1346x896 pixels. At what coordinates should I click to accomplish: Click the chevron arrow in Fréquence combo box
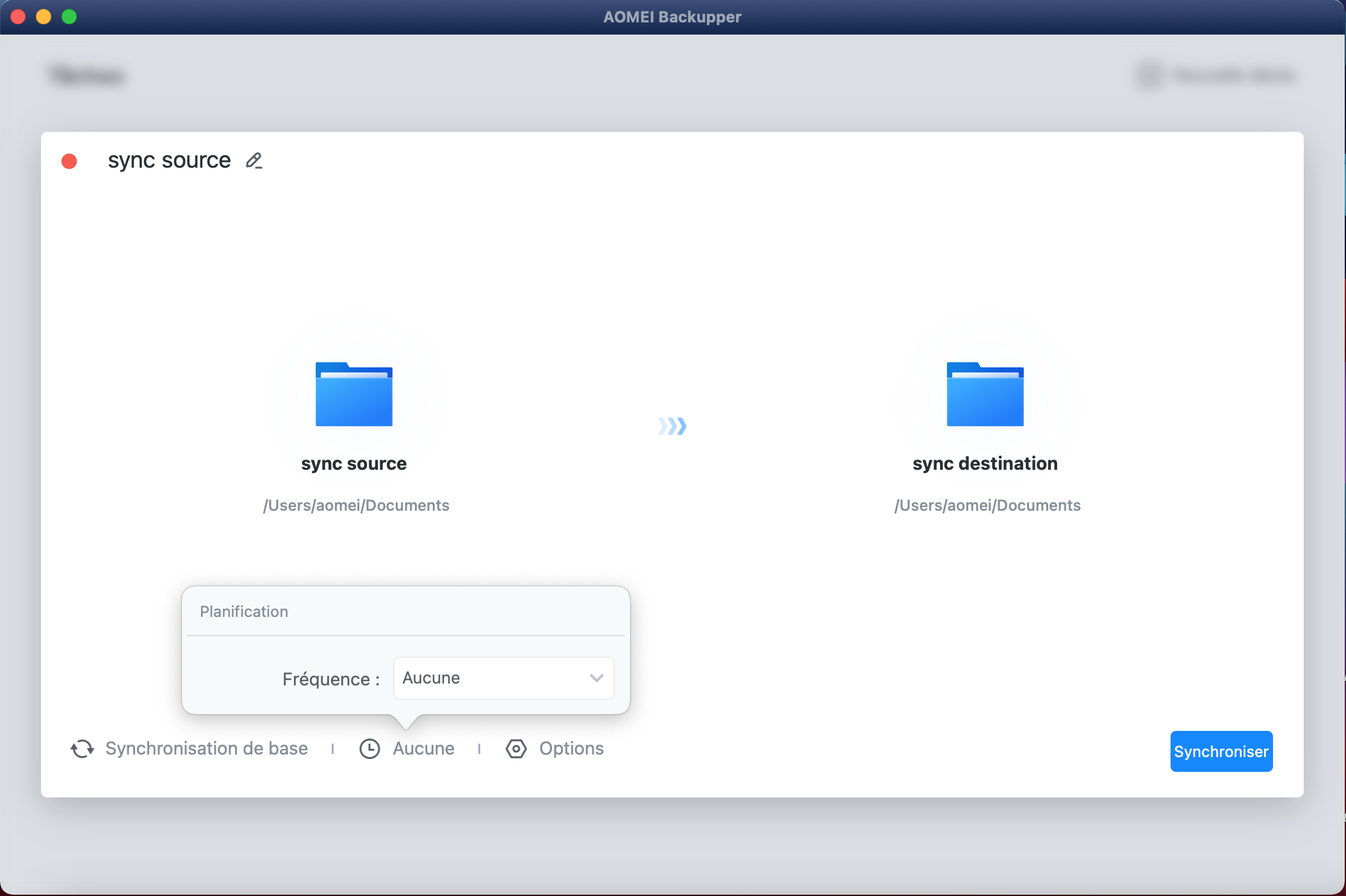tap(597, 678)
